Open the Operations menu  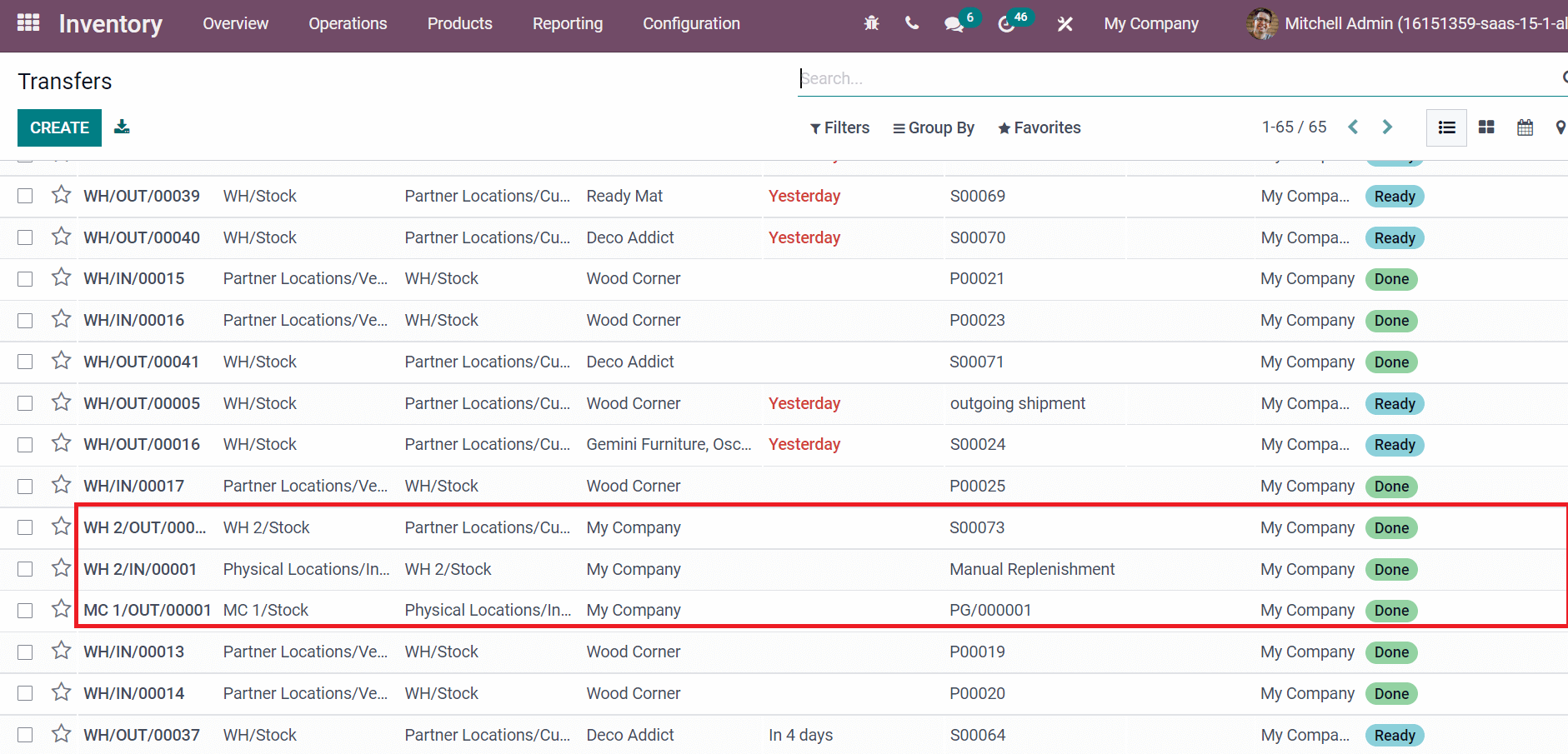[348, 24]
